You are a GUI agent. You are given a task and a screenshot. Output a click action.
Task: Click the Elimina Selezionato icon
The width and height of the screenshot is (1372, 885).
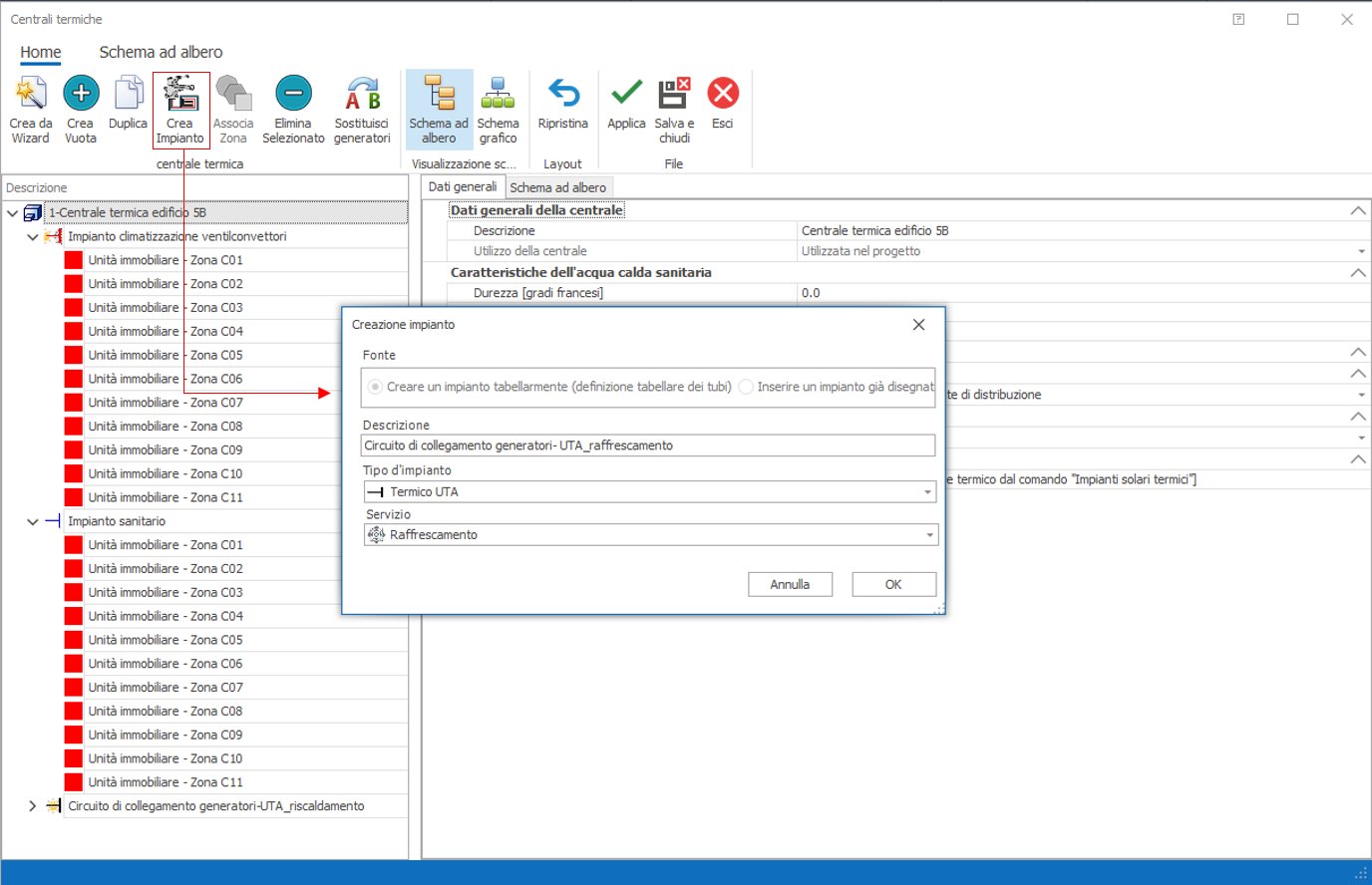click(x=293, y=94)
